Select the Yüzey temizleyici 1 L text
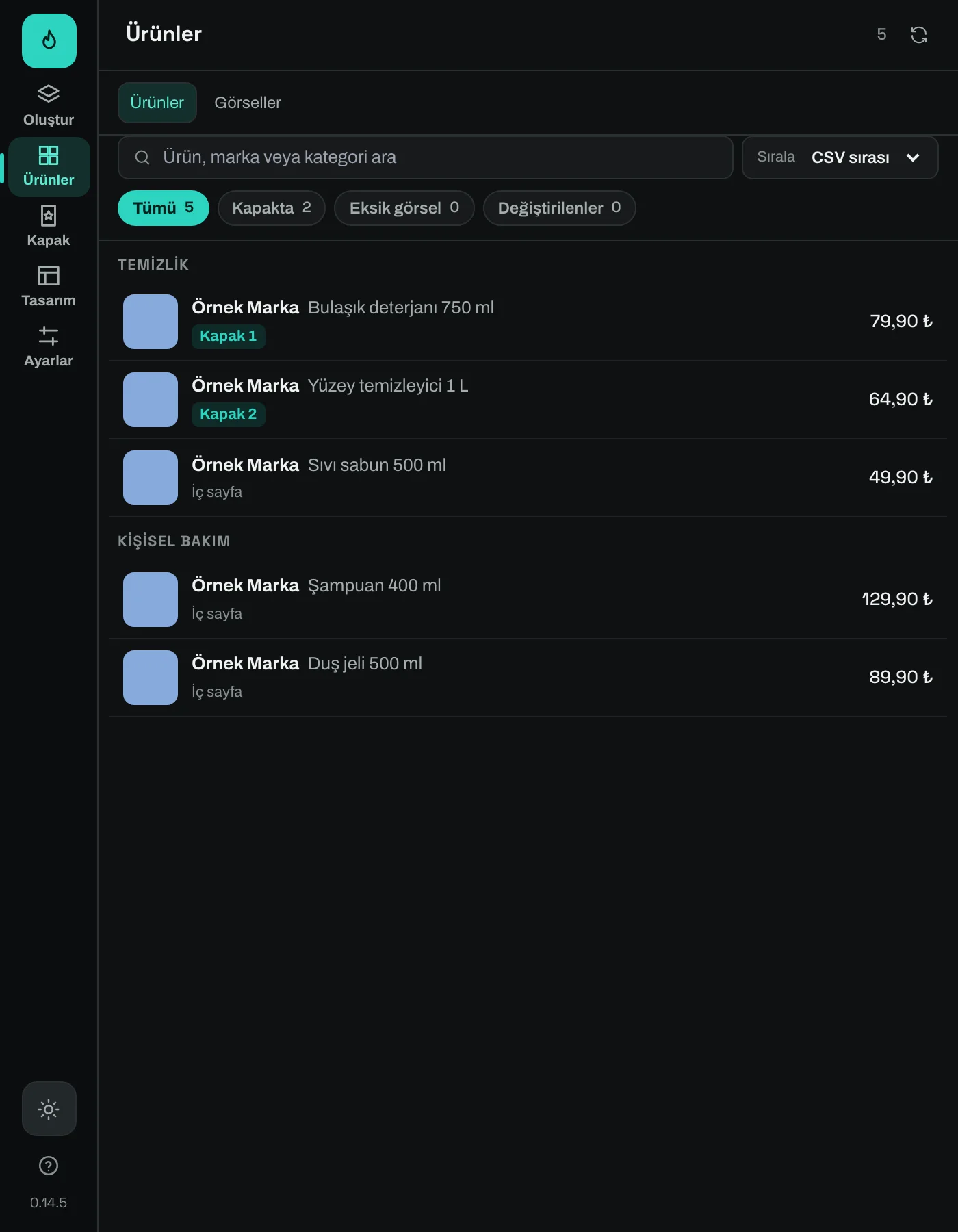 tap(388, 386)
